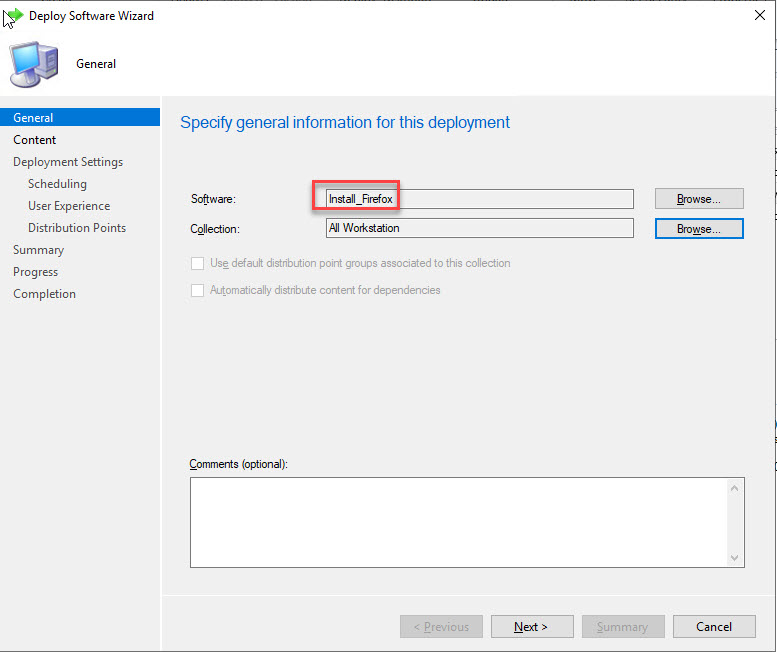777x652 pixels.
Task: Open the Content wizard step
Action: [35, 140]
